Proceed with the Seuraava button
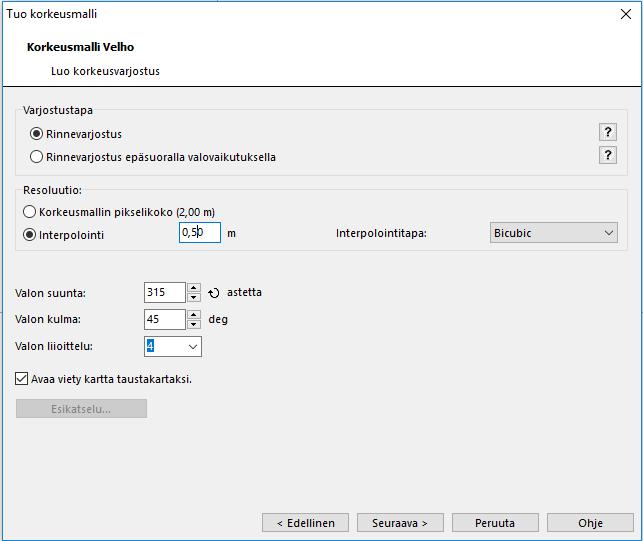643x541 pixels. coord(400,523)
